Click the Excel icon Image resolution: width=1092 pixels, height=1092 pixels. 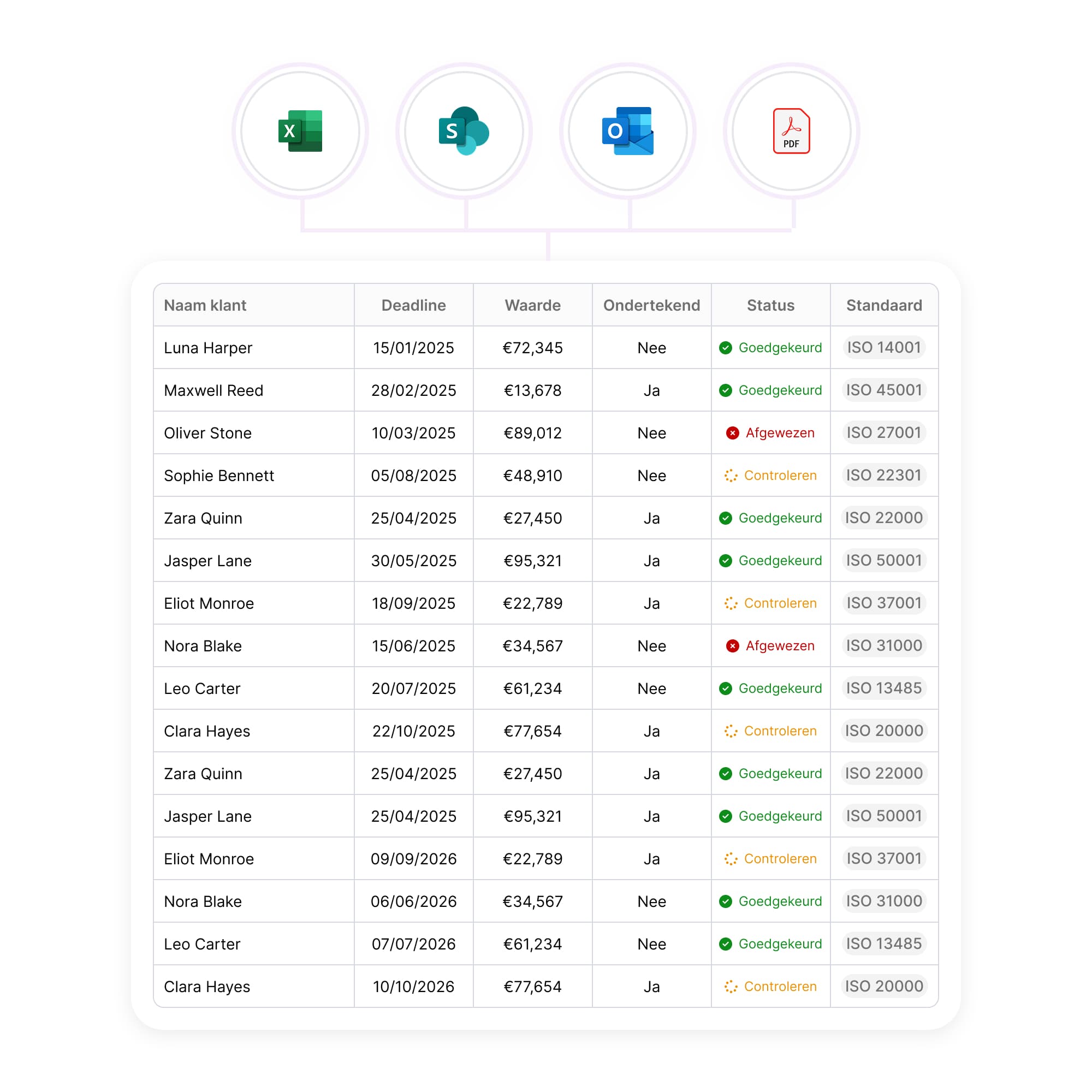tap(300, 131)
